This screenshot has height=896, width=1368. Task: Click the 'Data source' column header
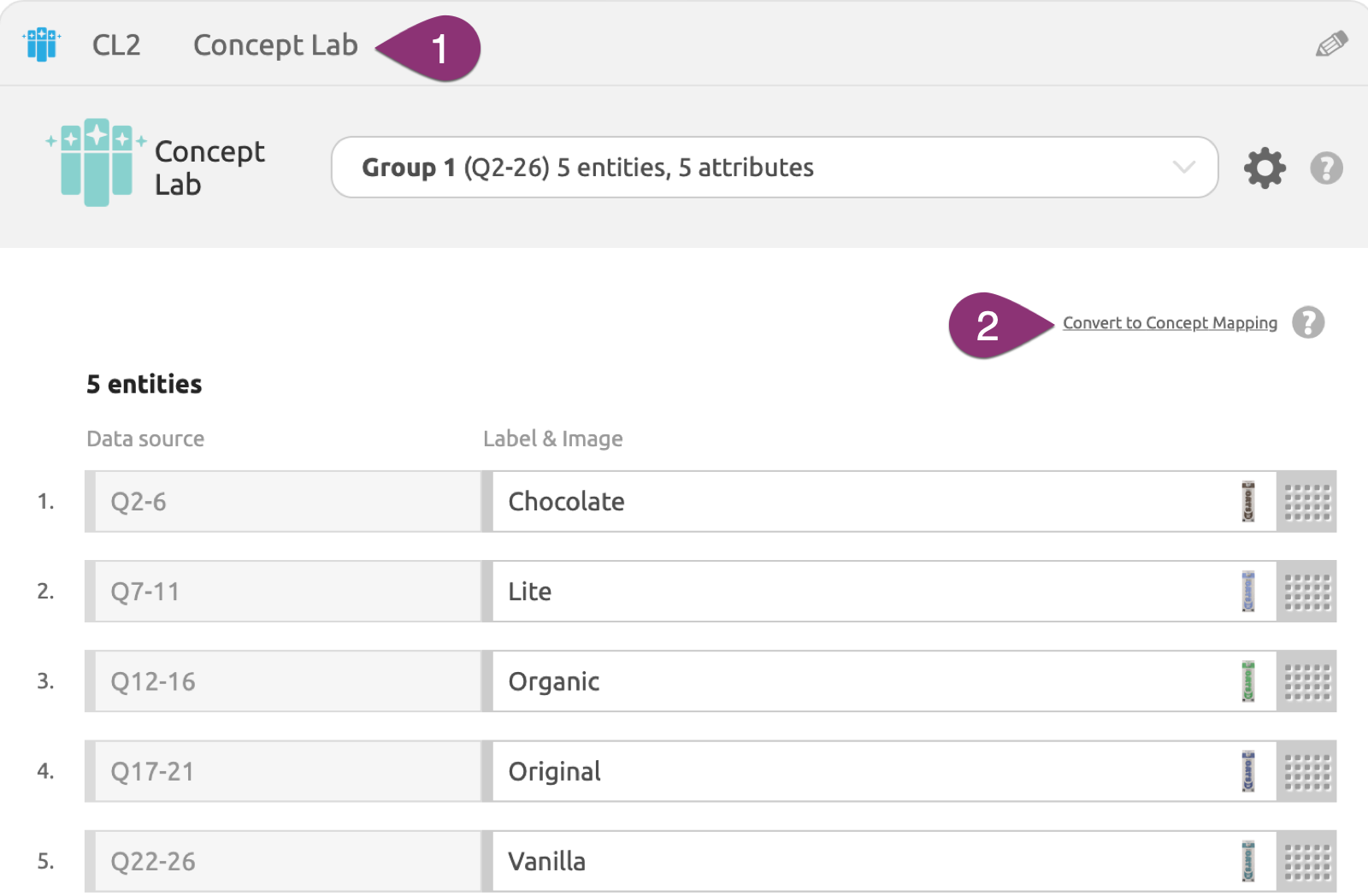click(x=145, y=439)
